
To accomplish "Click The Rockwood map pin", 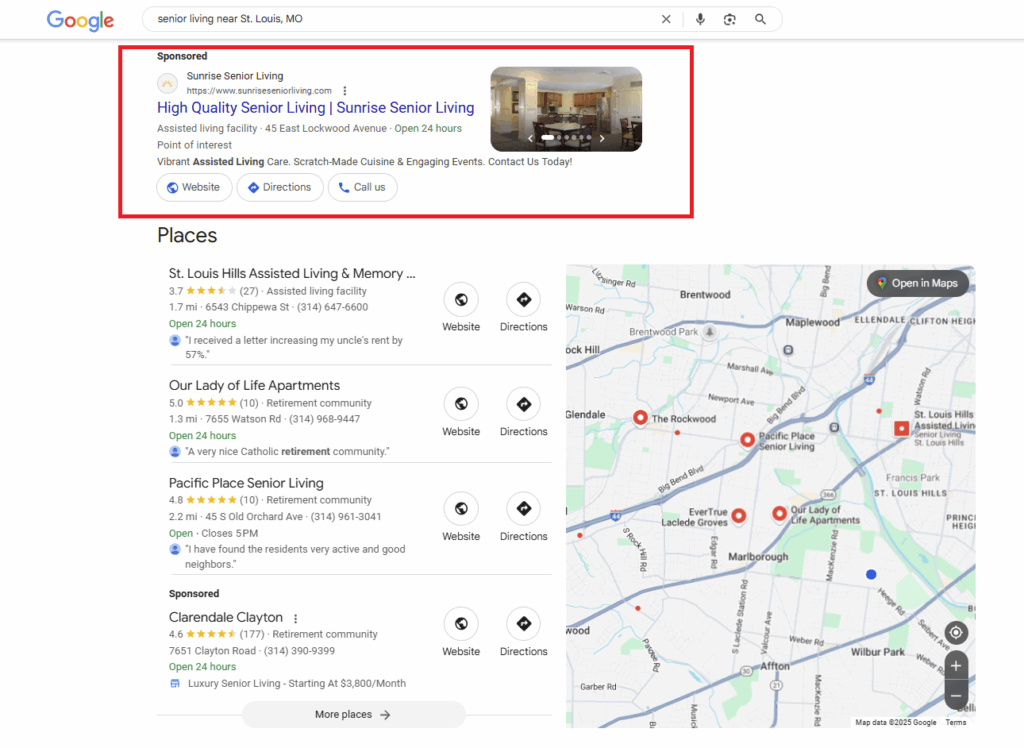I will [641, 417].
